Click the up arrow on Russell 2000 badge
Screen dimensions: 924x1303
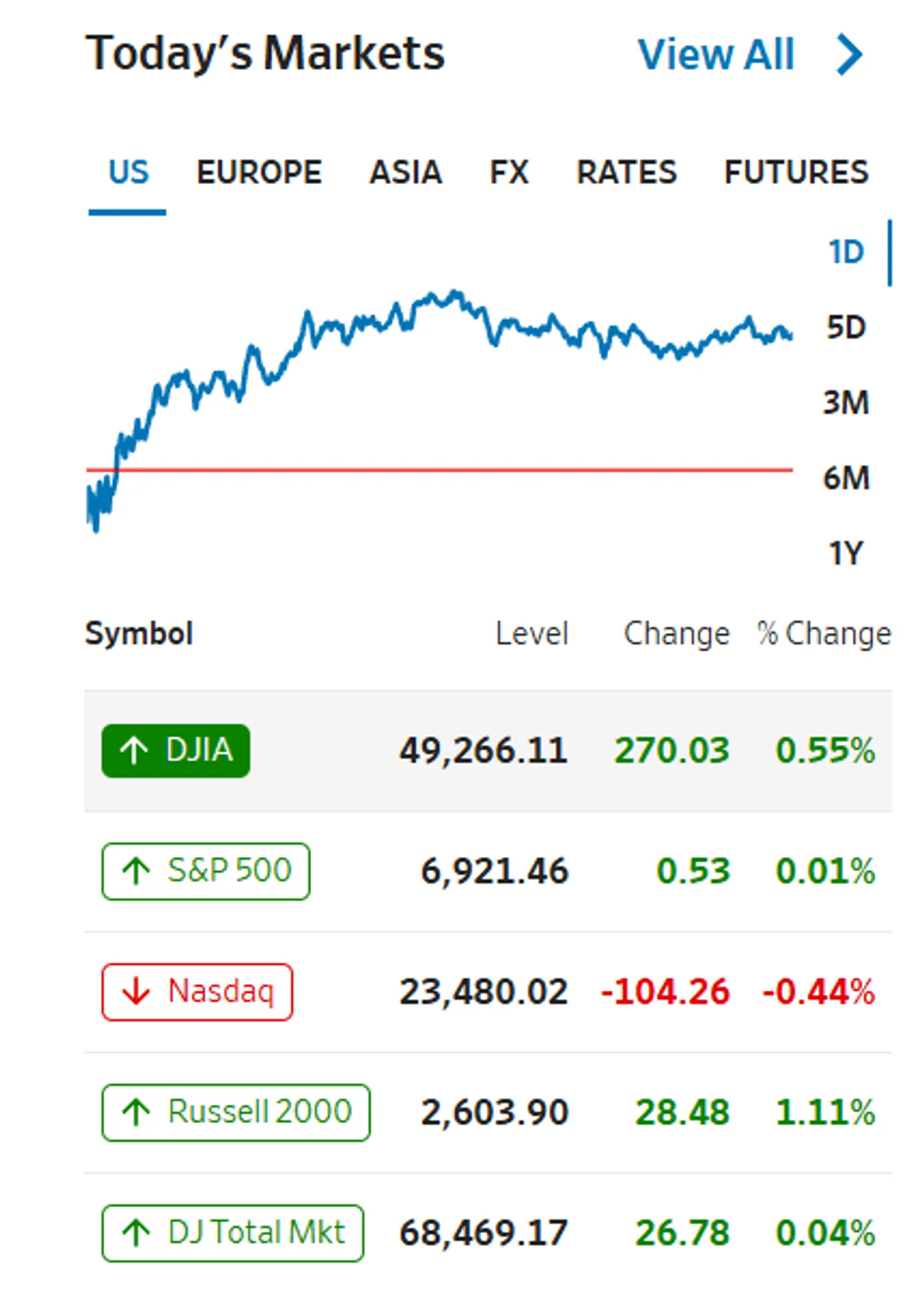click(136, 1112)
